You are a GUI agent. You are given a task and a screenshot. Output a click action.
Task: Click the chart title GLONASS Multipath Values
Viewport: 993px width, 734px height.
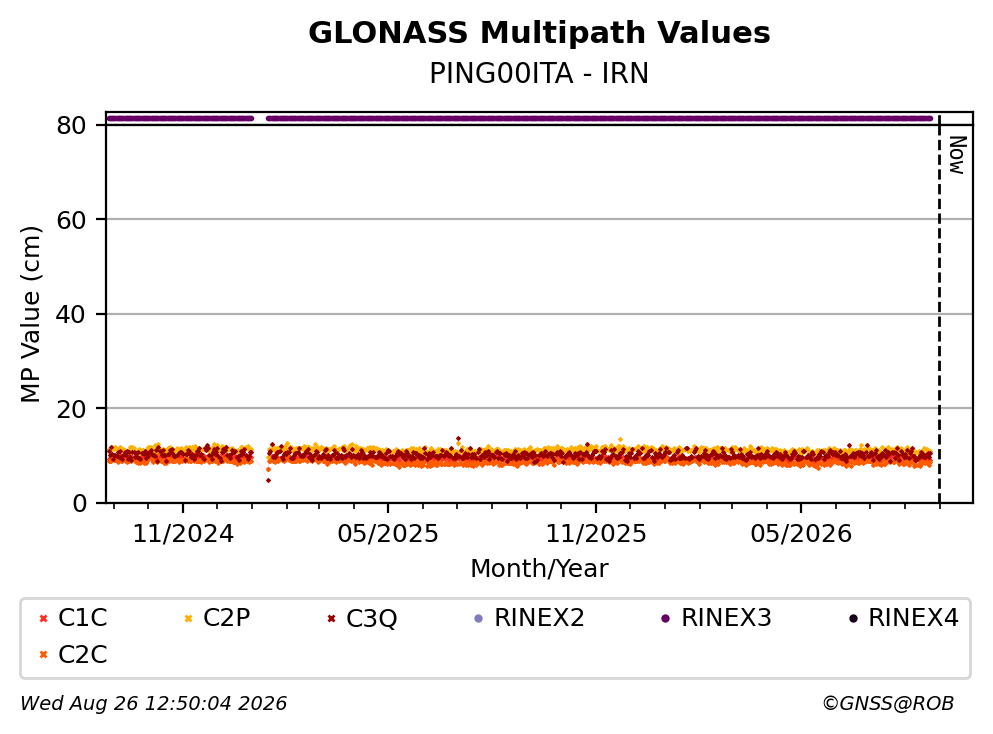tap(539, 33)
